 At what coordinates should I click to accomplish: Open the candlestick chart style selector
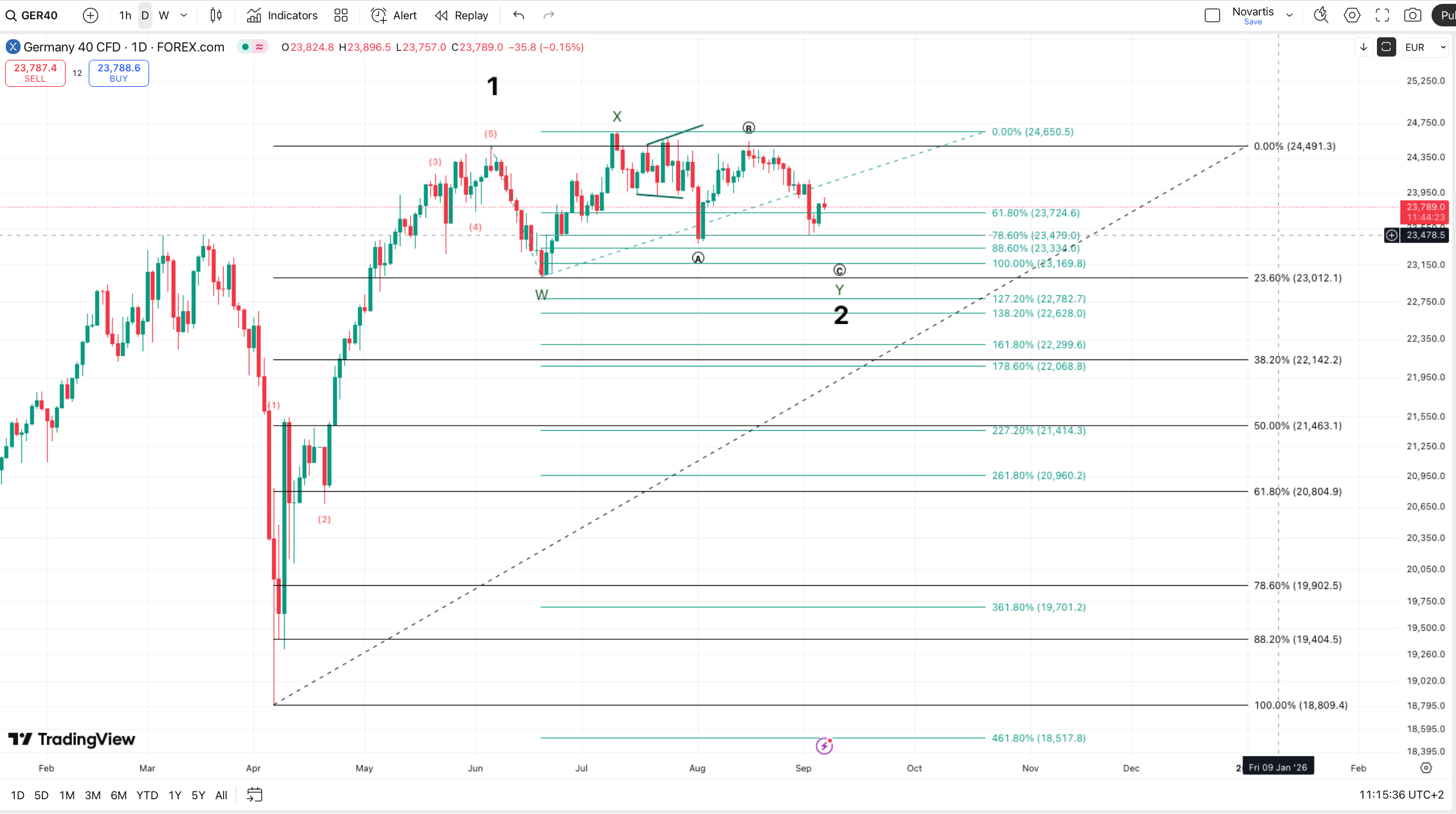coord(216,15)
